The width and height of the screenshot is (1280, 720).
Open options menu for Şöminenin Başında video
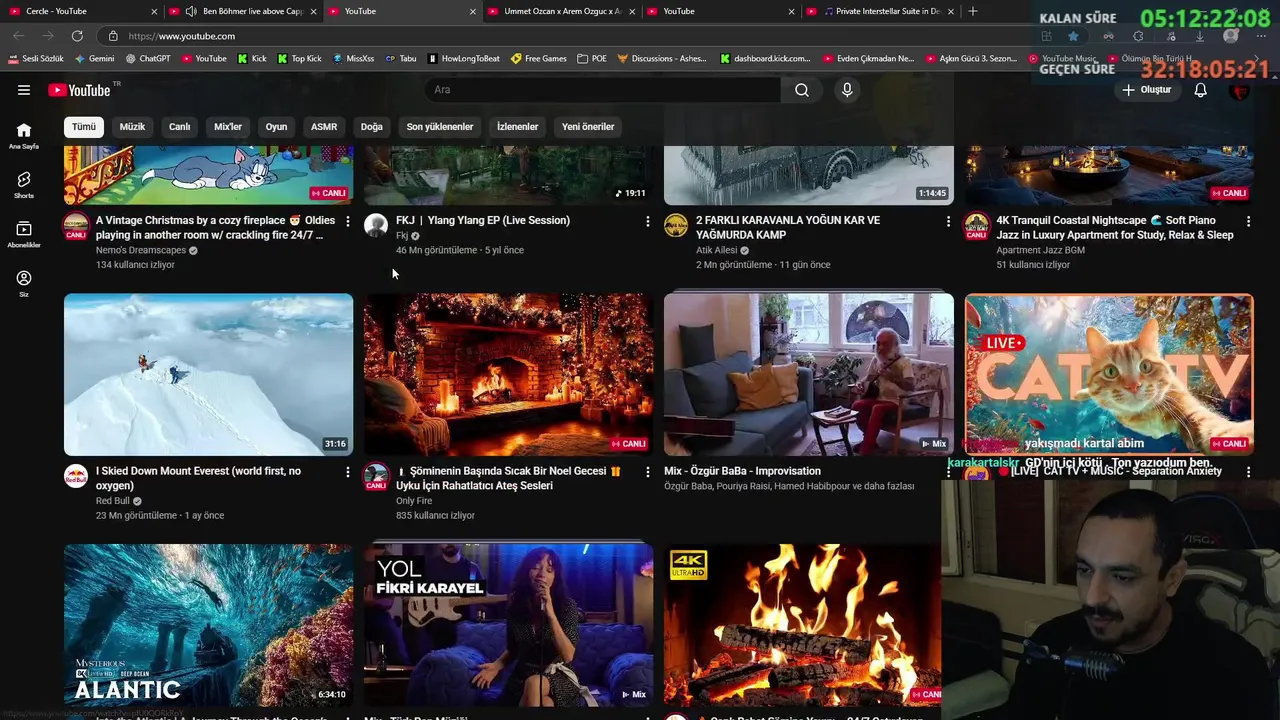pos(647,472)
